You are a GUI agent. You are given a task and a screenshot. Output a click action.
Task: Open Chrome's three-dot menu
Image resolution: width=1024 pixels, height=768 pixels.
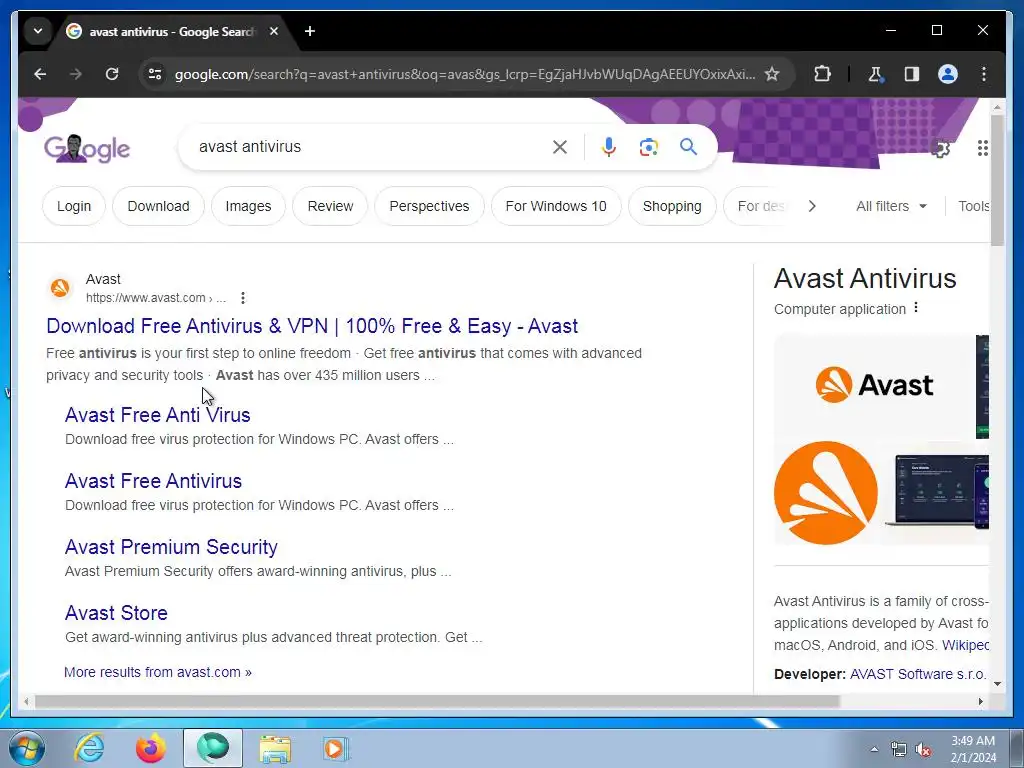coord(984,74)
